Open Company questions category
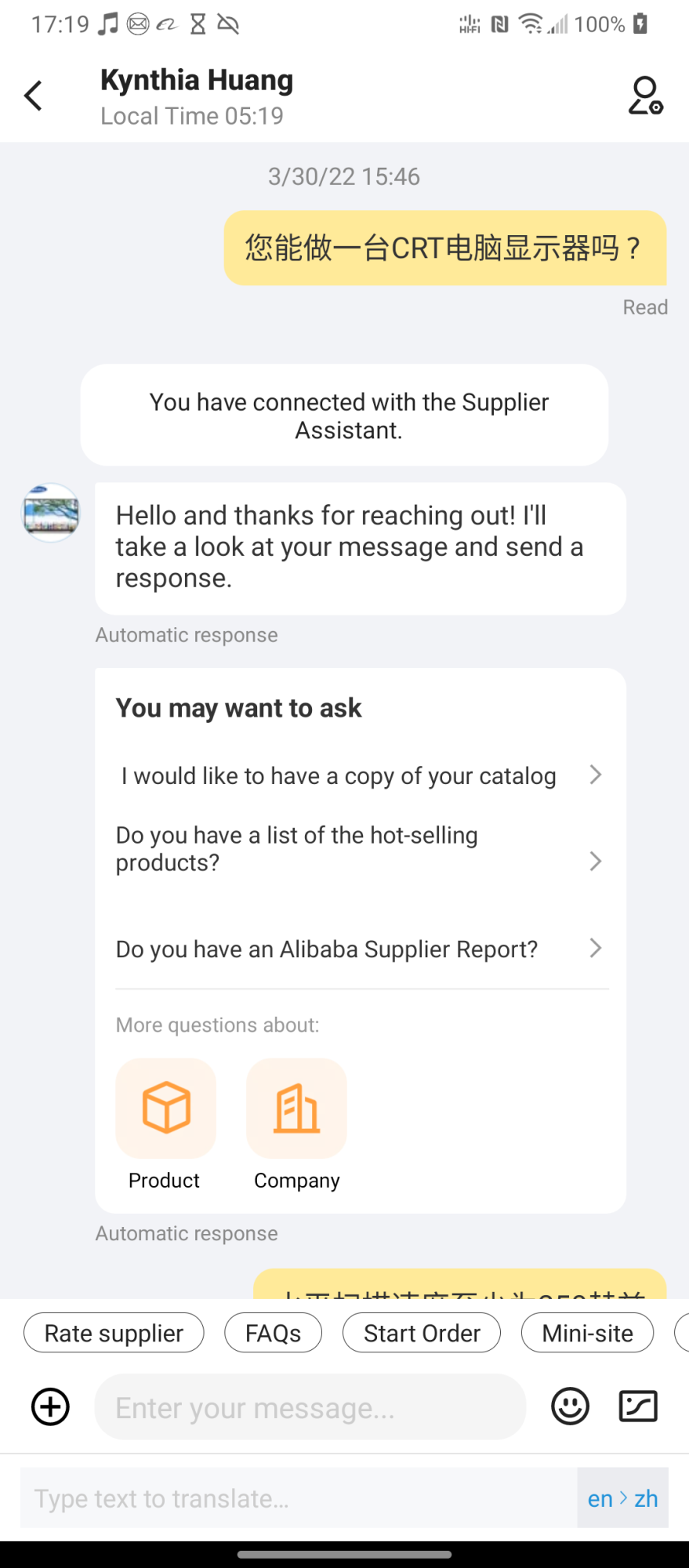 296,1109
